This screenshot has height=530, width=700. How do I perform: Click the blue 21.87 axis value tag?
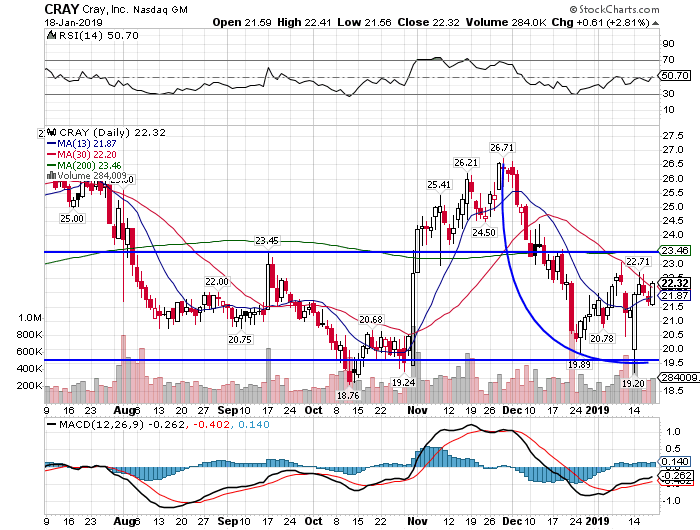click(675, 296)
